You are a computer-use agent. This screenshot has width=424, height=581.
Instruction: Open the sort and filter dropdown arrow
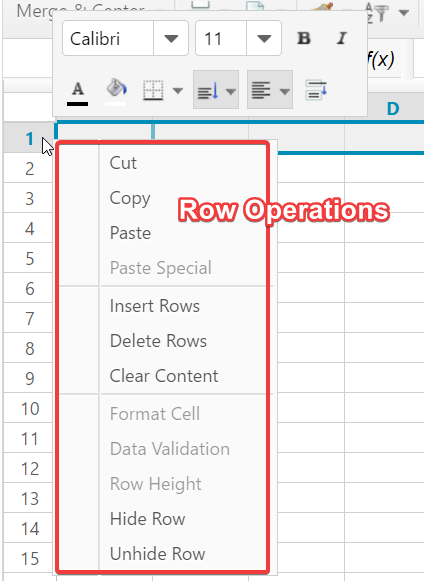(404, 13)
